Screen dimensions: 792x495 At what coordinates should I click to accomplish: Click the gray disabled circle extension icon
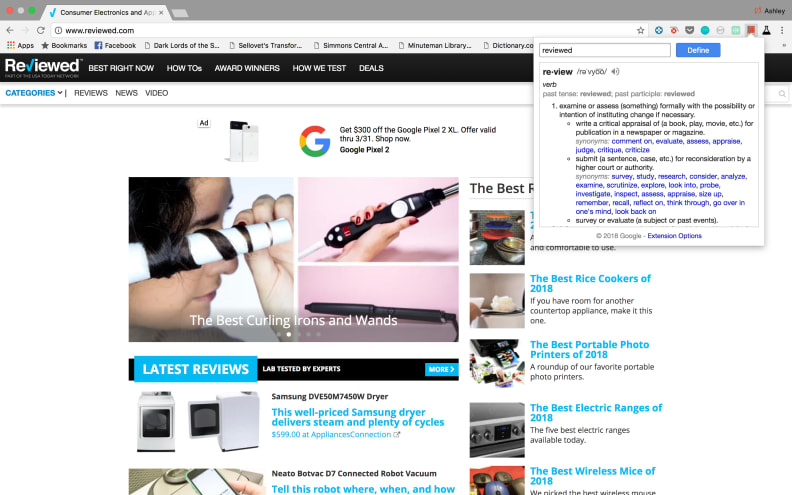click(x=720, y=30)
